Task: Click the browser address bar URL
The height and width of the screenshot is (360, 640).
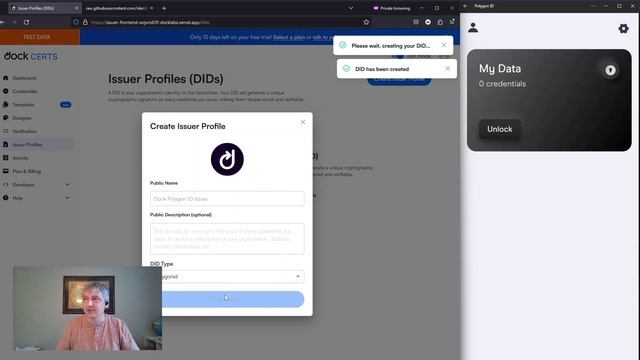Action: [150, 22]
